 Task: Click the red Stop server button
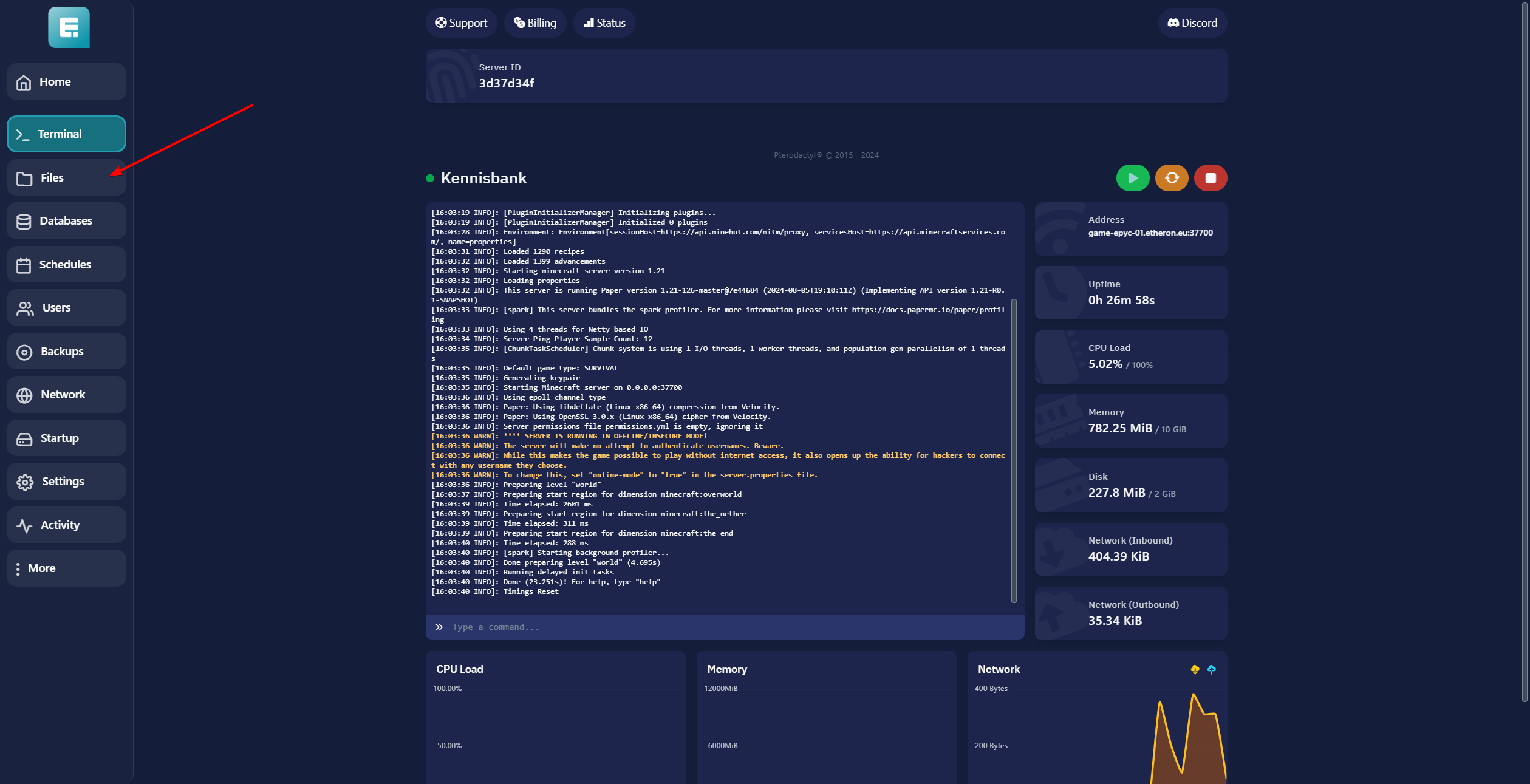pyautogui.click(x=1210, y=178)
